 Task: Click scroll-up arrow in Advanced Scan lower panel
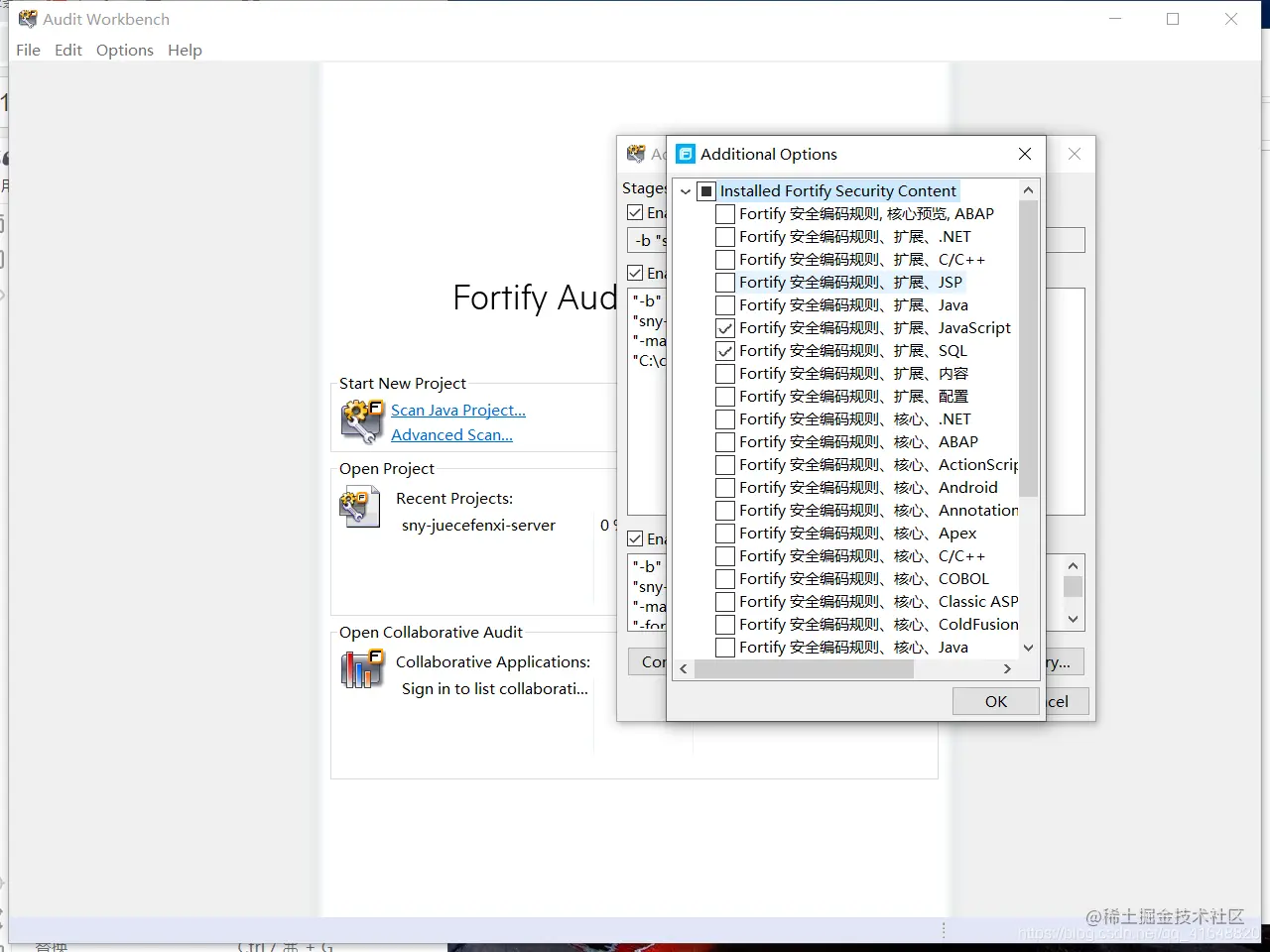(x=1073, y=565)
